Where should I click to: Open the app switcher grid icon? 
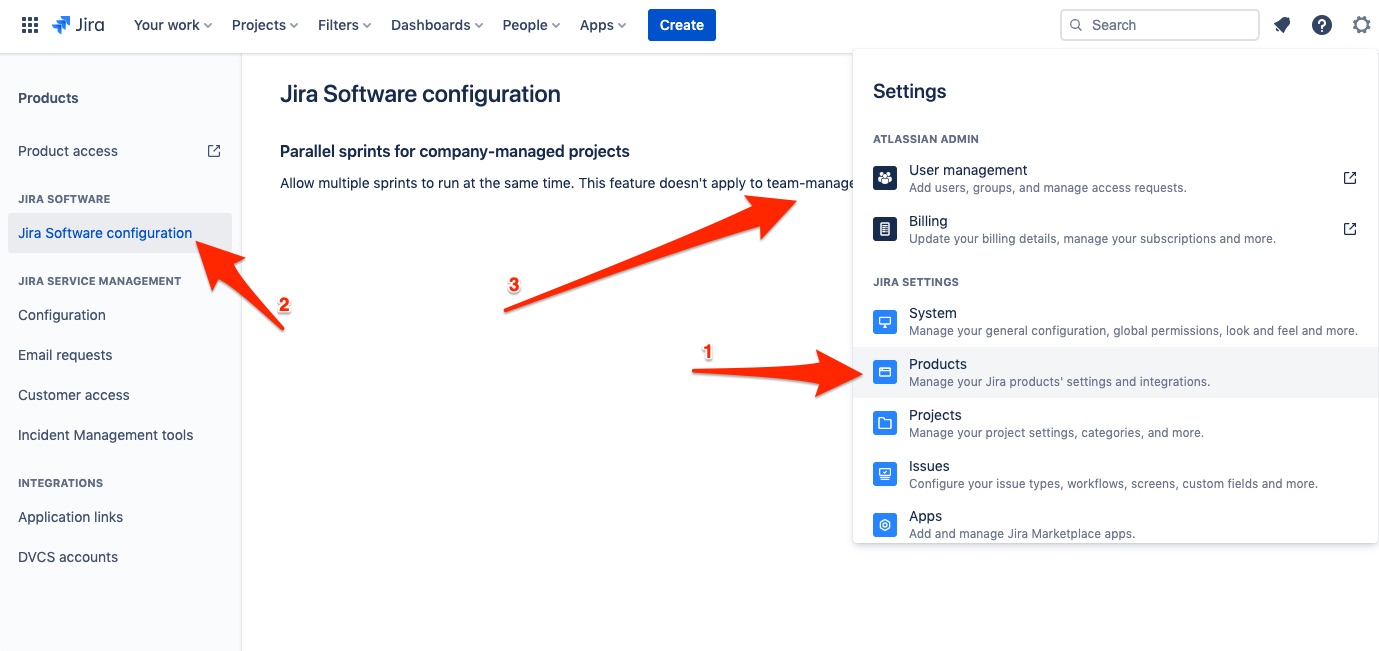29,24
